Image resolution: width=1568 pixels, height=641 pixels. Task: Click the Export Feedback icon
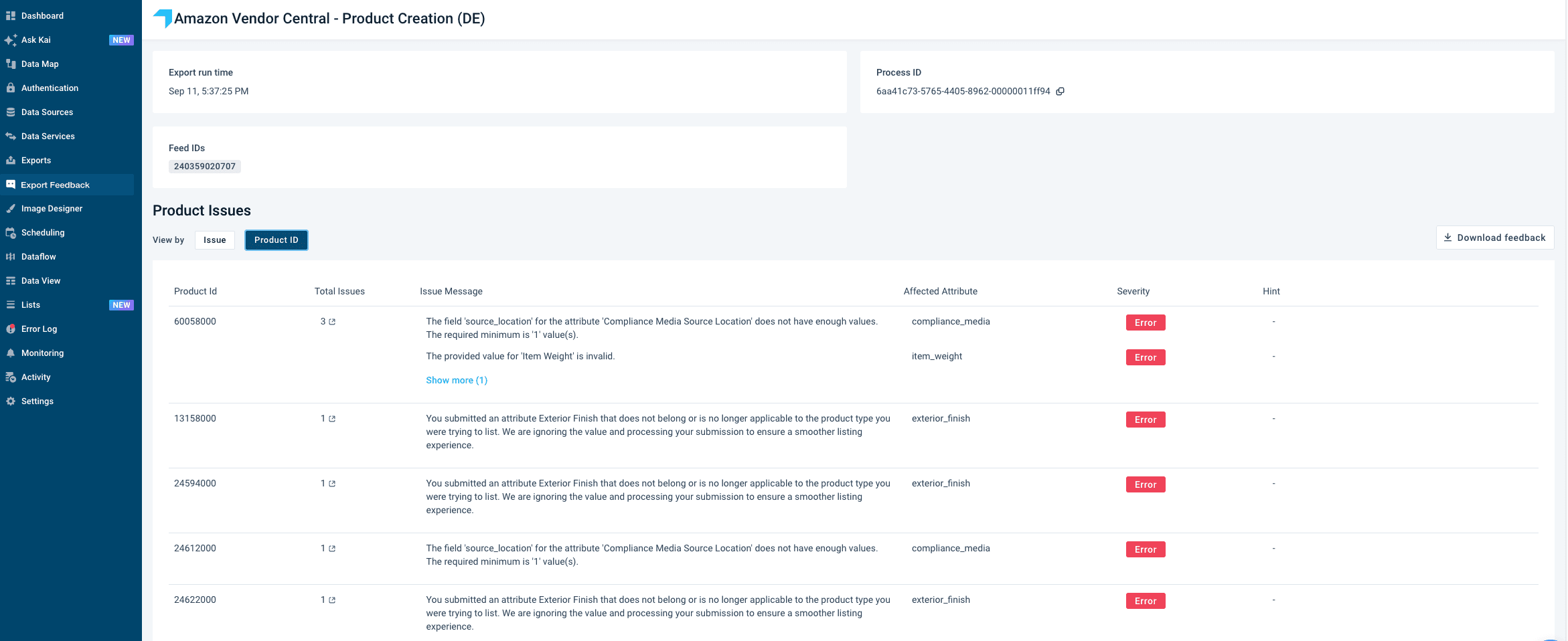[x=11, y=185]
